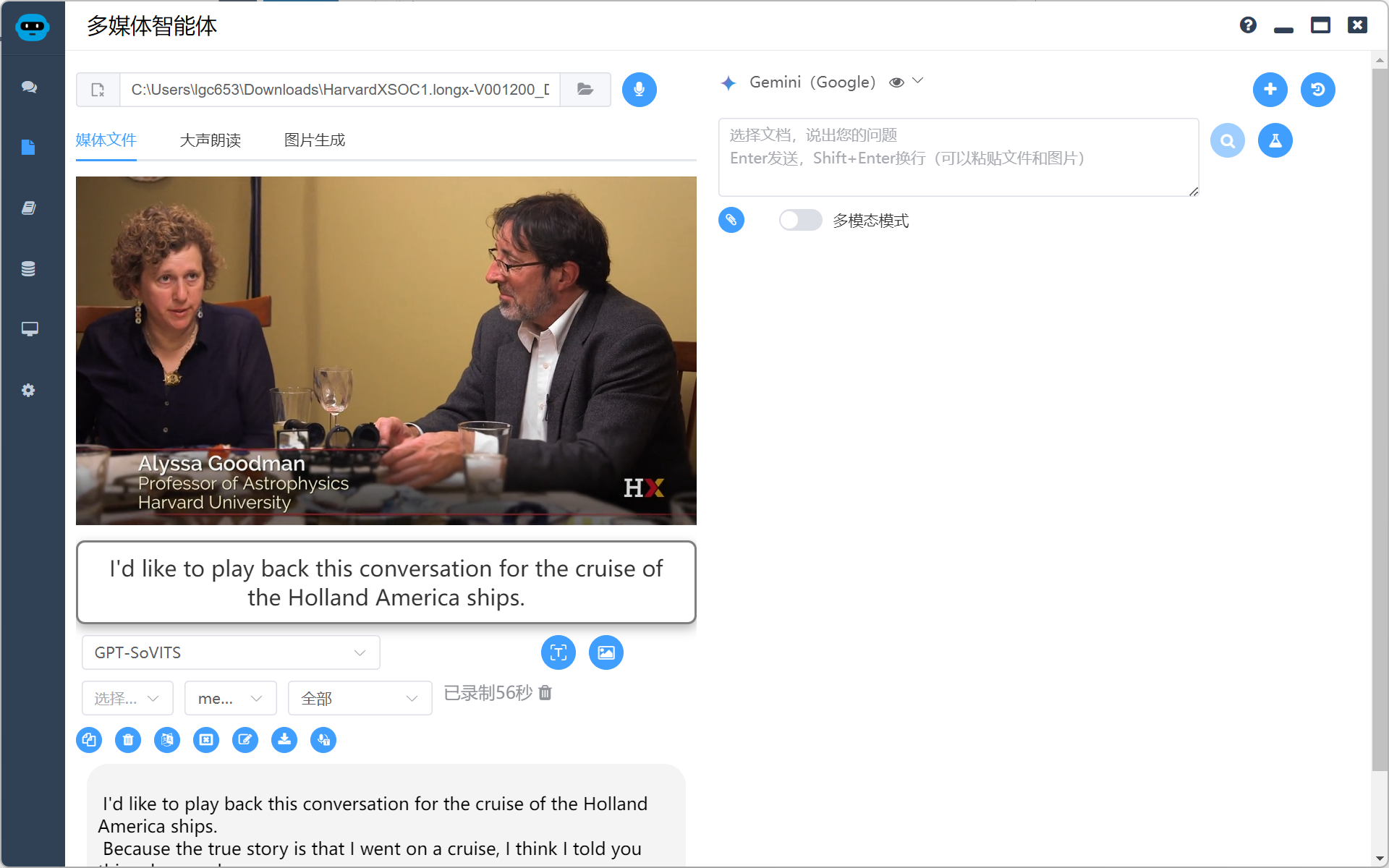
Task: Toggle the eye icon next to Gemini model
Action: (x=896, y=82)
